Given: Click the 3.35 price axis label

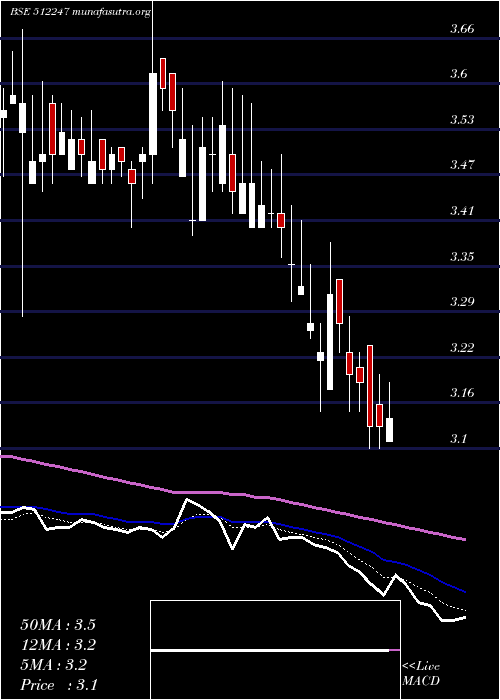Looking at the screenshot, I should tap(462, 257).
